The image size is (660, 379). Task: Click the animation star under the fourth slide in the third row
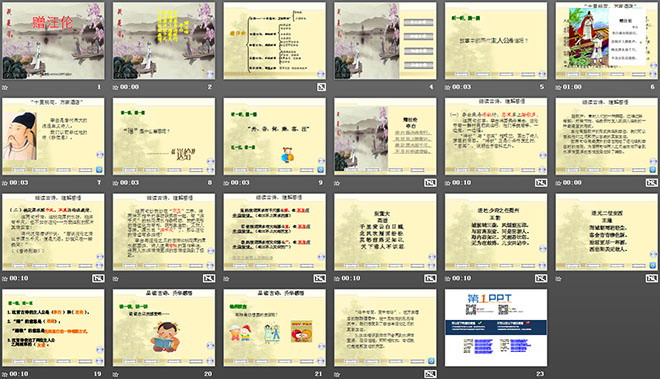[337, 278]
